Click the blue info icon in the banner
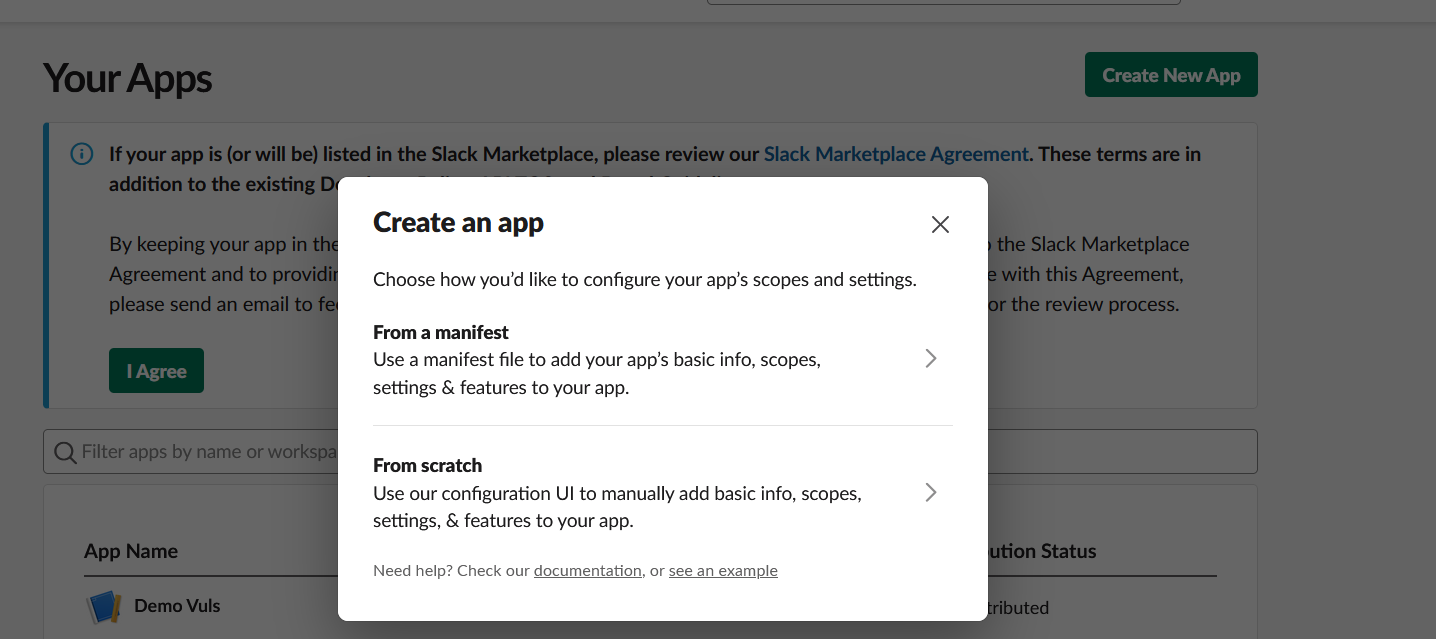This screenshot has height=639, width=1436. pos(81,154)
